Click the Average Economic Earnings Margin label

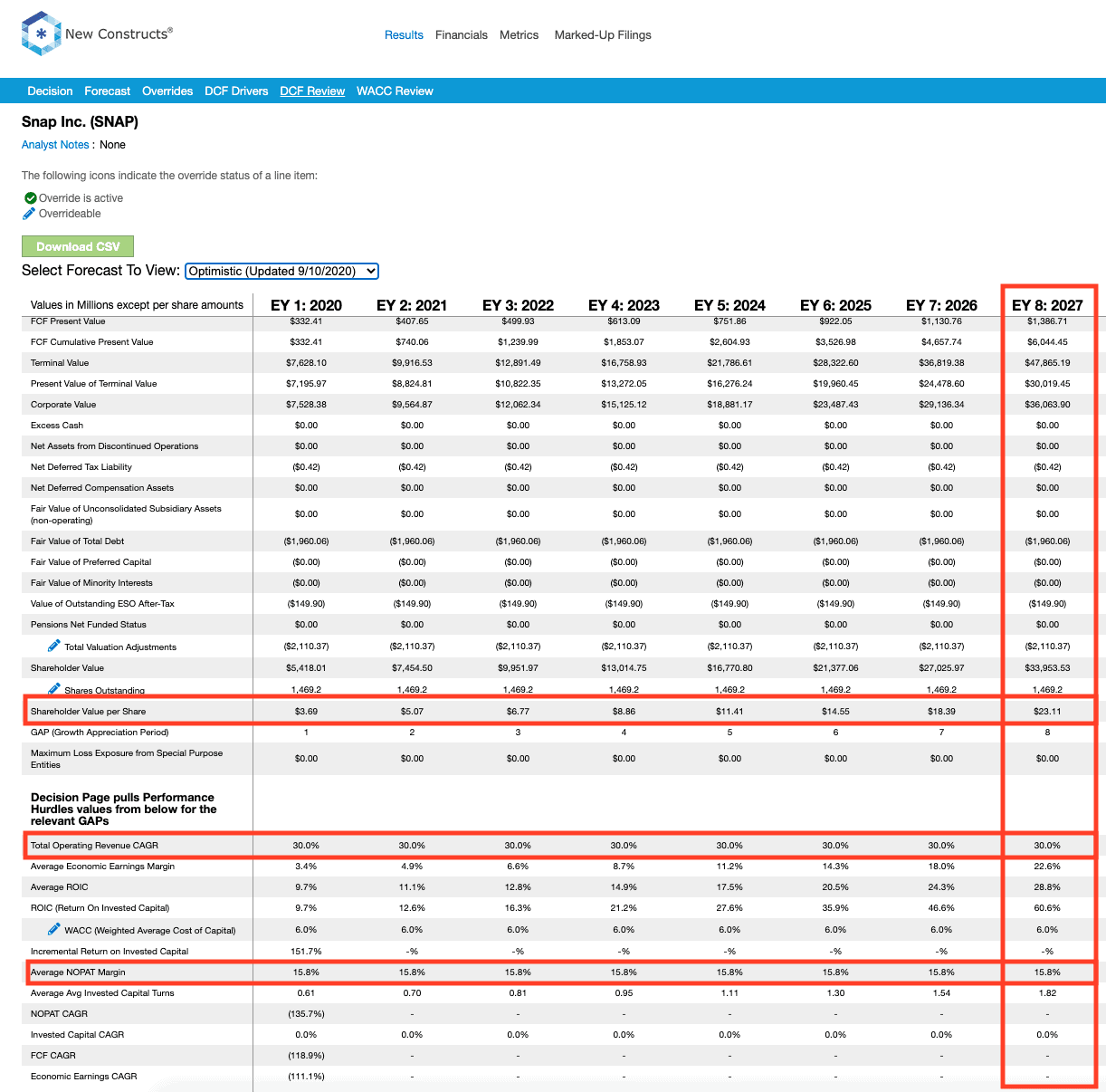click(103, 867)
